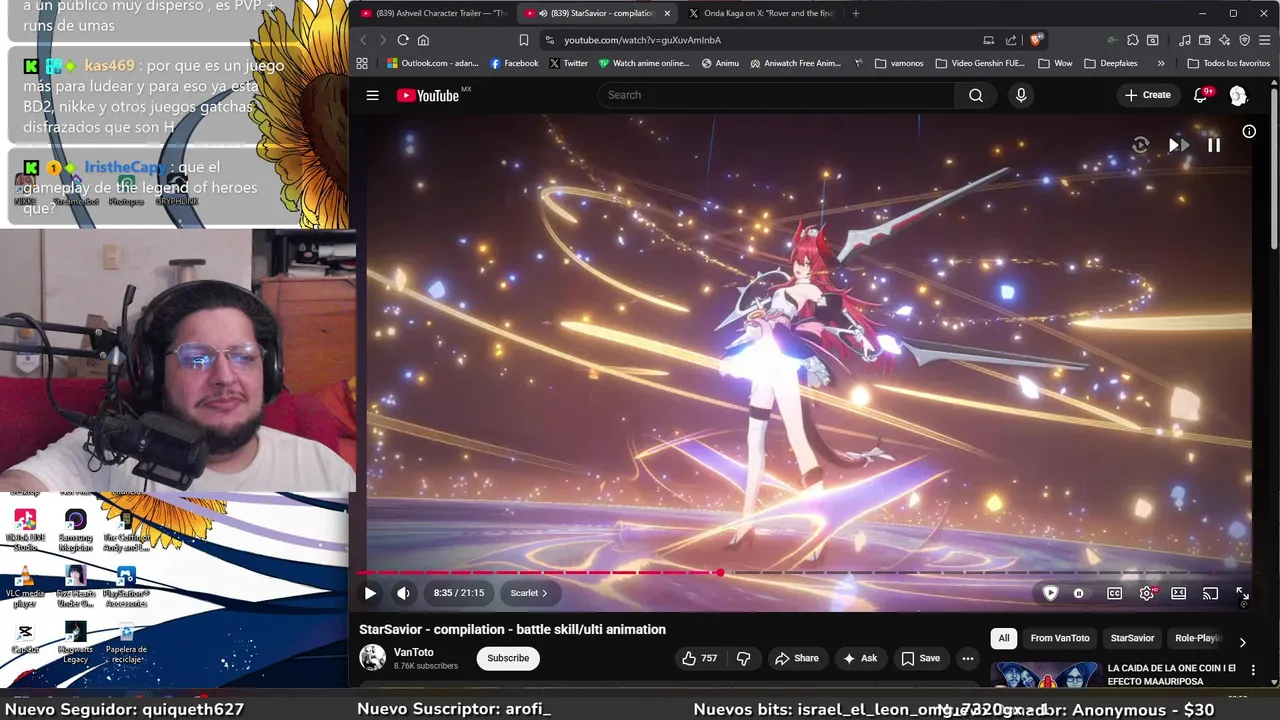Open the browser apps grid in bookmarks bar
Viewport: 1280px width, 720px height.
(362, 63)
